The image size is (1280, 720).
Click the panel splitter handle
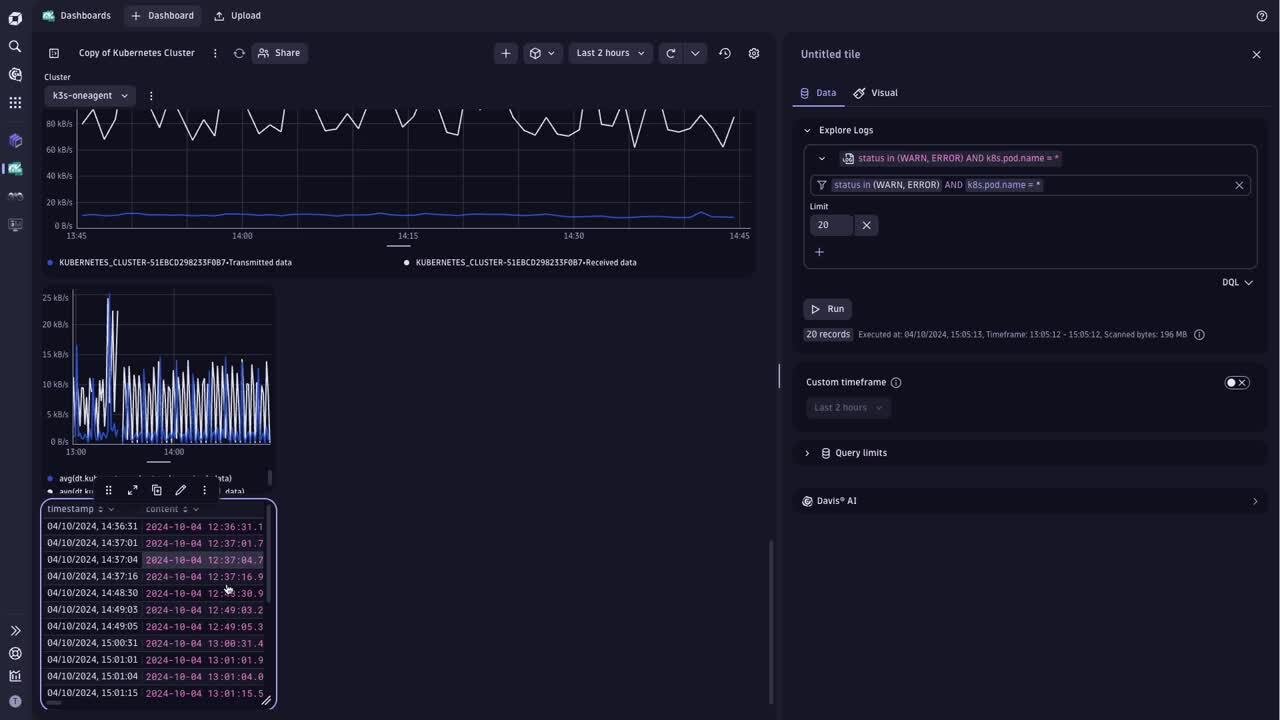pyautogui.click(x=779, y=376)
